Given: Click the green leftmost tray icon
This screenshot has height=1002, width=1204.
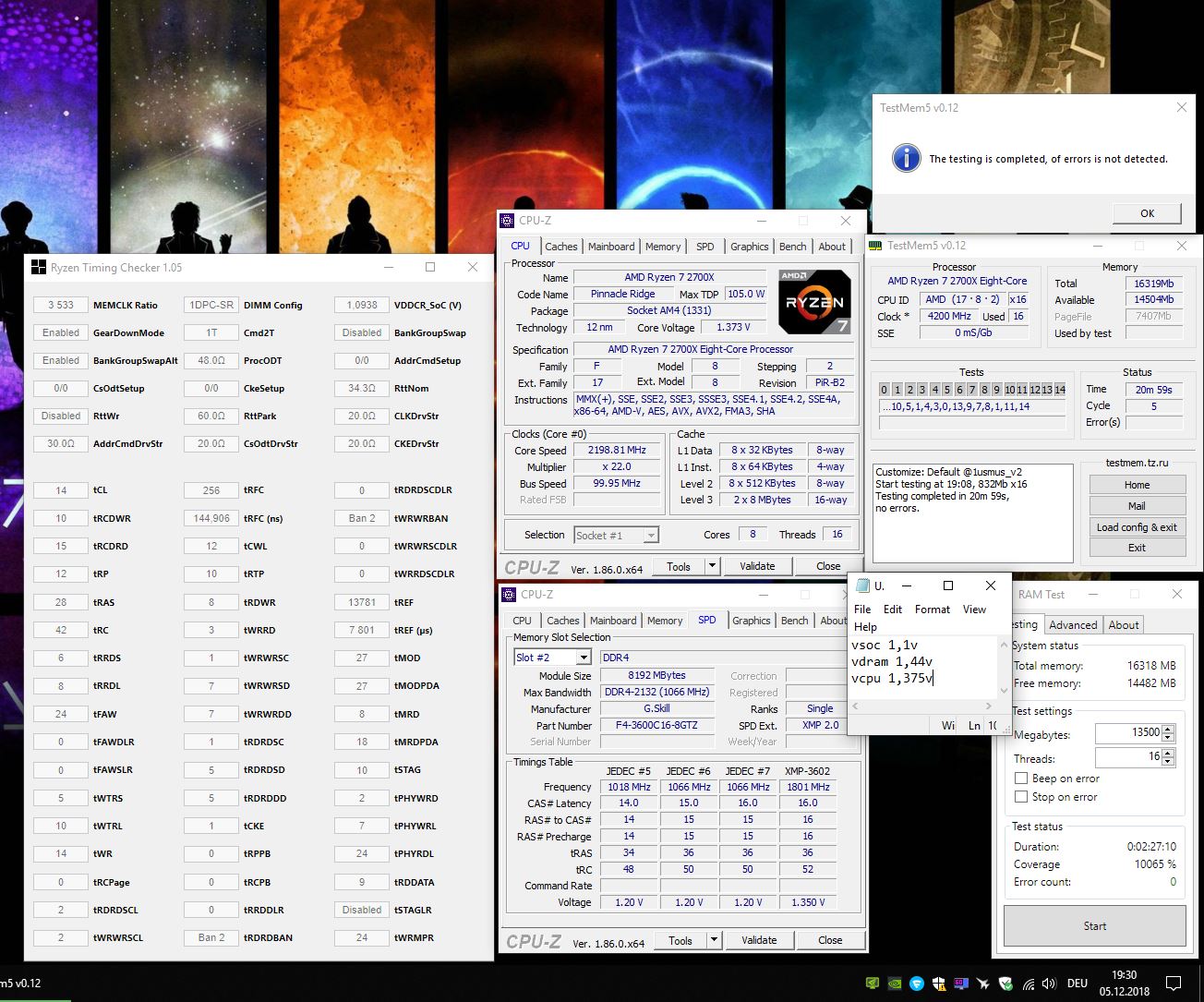Looking at the screenshot, I should click(x=873, y=984).
